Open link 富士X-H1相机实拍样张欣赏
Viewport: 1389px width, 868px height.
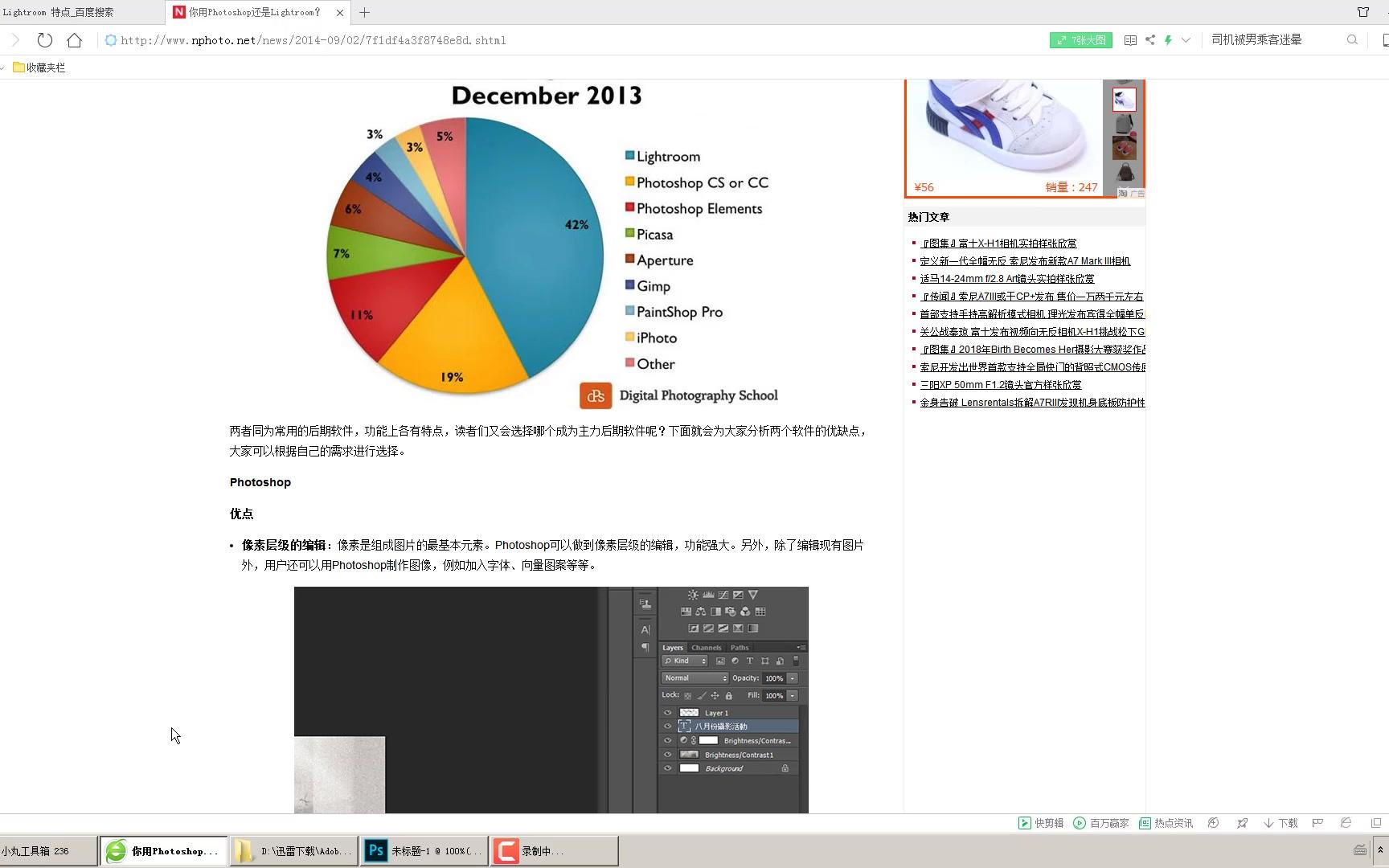[x=998, y=244]
